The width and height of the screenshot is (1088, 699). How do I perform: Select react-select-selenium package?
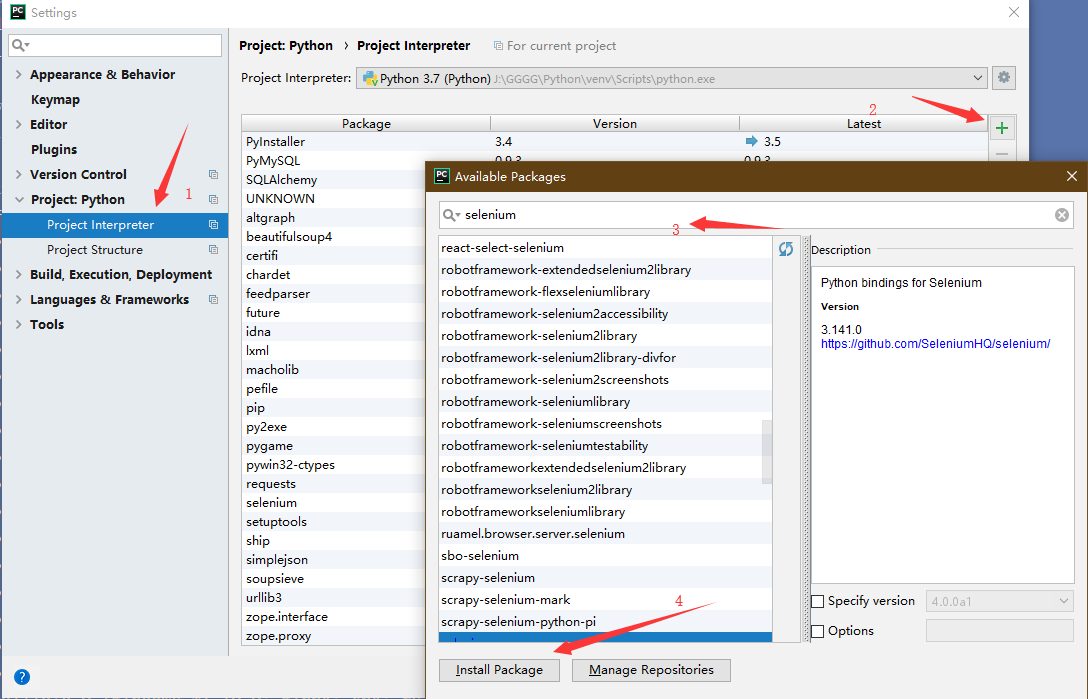605,248
